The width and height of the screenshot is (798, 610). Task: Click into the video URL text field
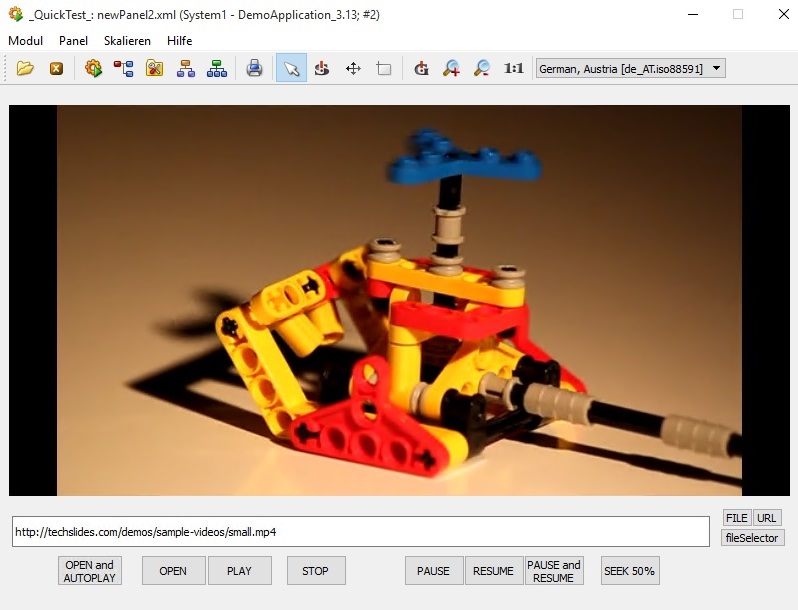point(360,532)
